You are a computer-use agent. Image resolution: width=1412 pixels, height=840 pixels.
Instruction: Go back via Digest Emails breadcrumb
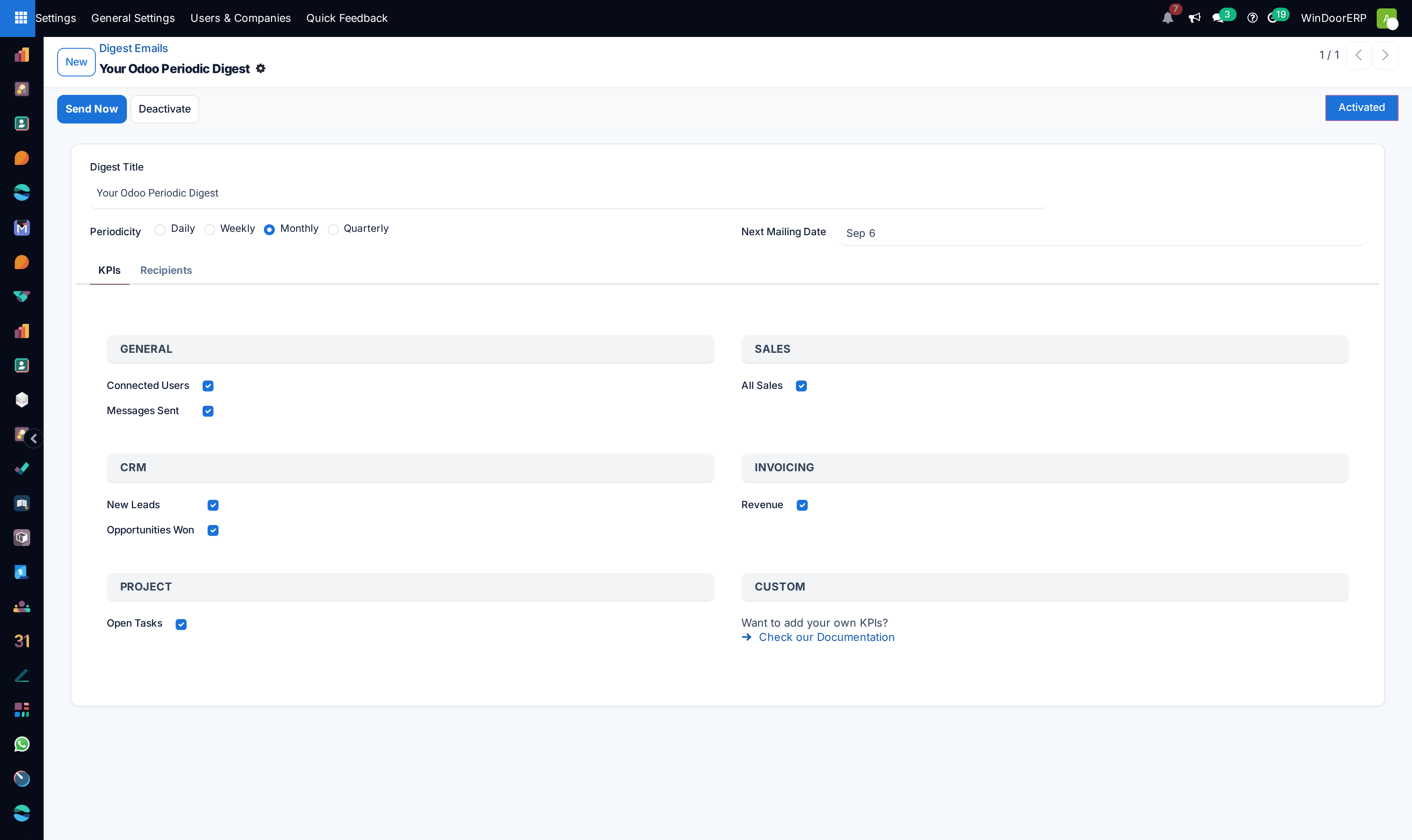(x=134, y=48)
